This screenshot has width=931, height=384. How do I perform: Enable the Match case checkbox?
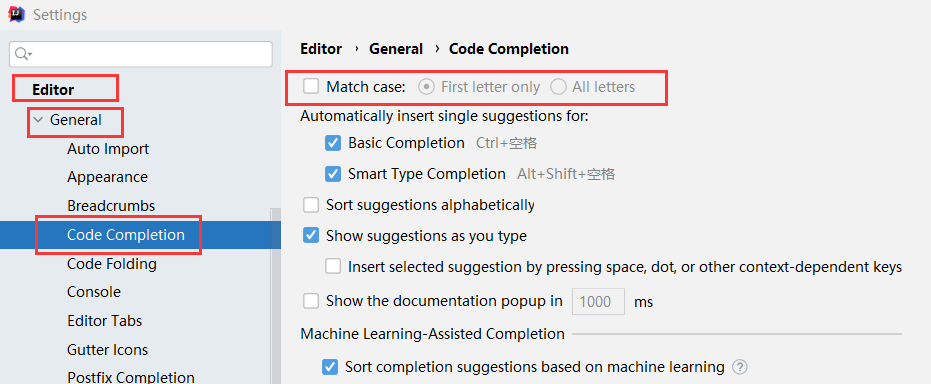[x=311, y=87]
